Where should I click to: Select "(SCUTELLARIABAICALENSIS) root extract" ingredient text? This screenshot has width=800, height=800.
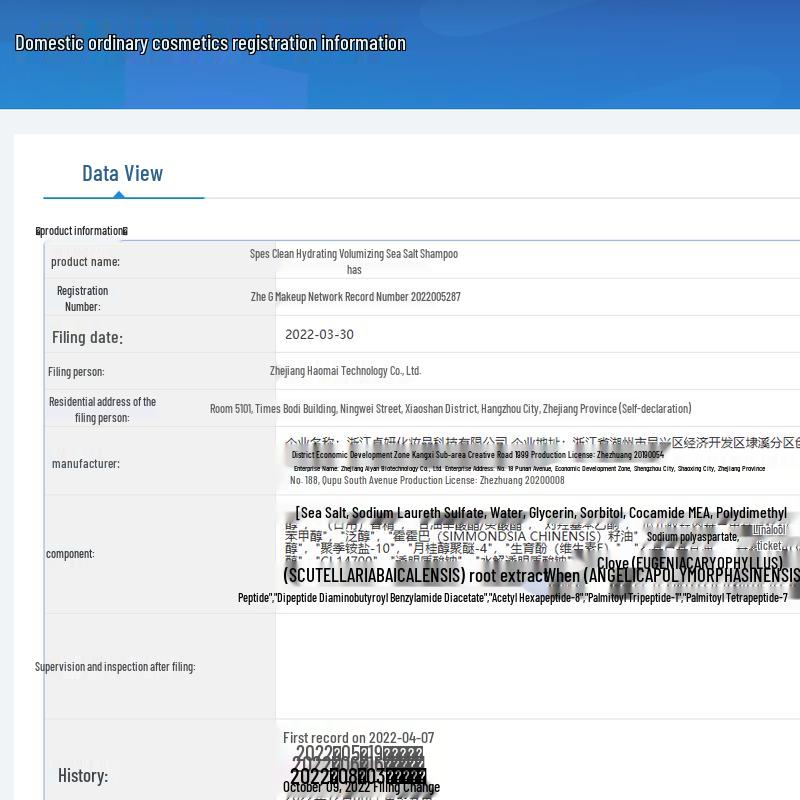(416, 576)
